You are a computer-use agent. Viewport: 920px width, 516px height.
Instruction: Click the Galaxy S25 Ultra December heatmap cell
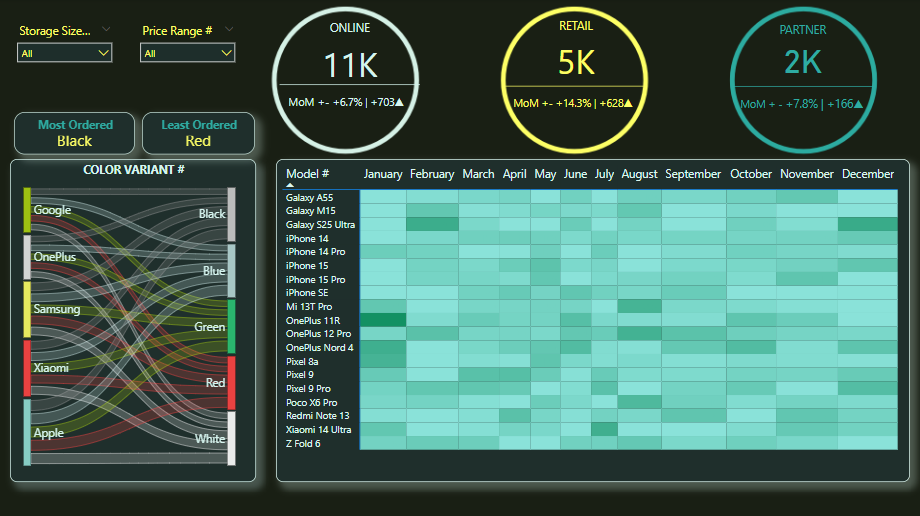(x=867, y=224)
